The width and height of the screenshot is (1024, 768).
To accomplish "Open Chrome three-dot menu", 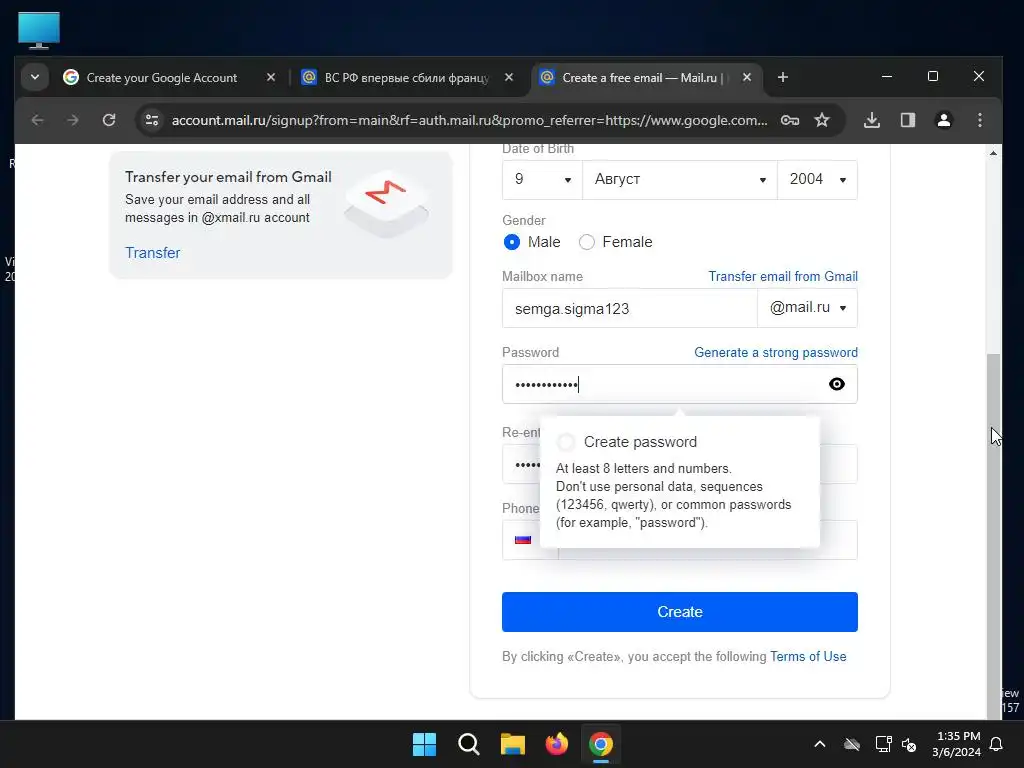I will point(979,120).
